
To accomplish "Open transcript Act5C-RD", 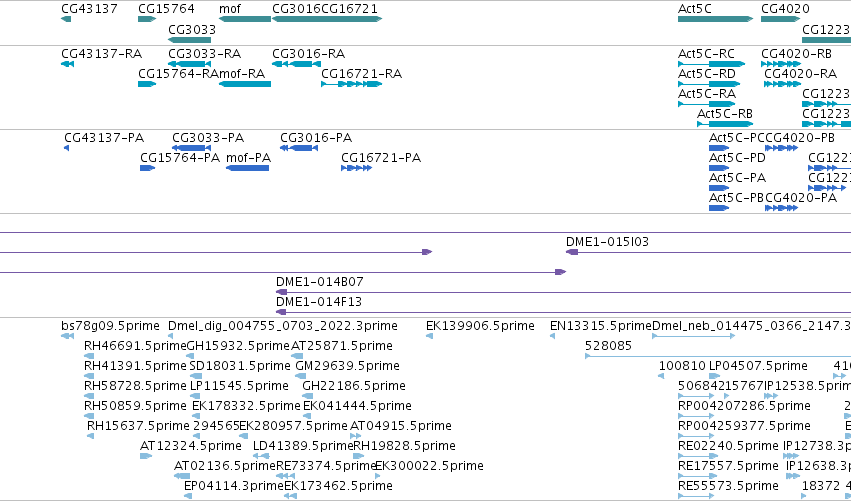I will coord(709,84).
